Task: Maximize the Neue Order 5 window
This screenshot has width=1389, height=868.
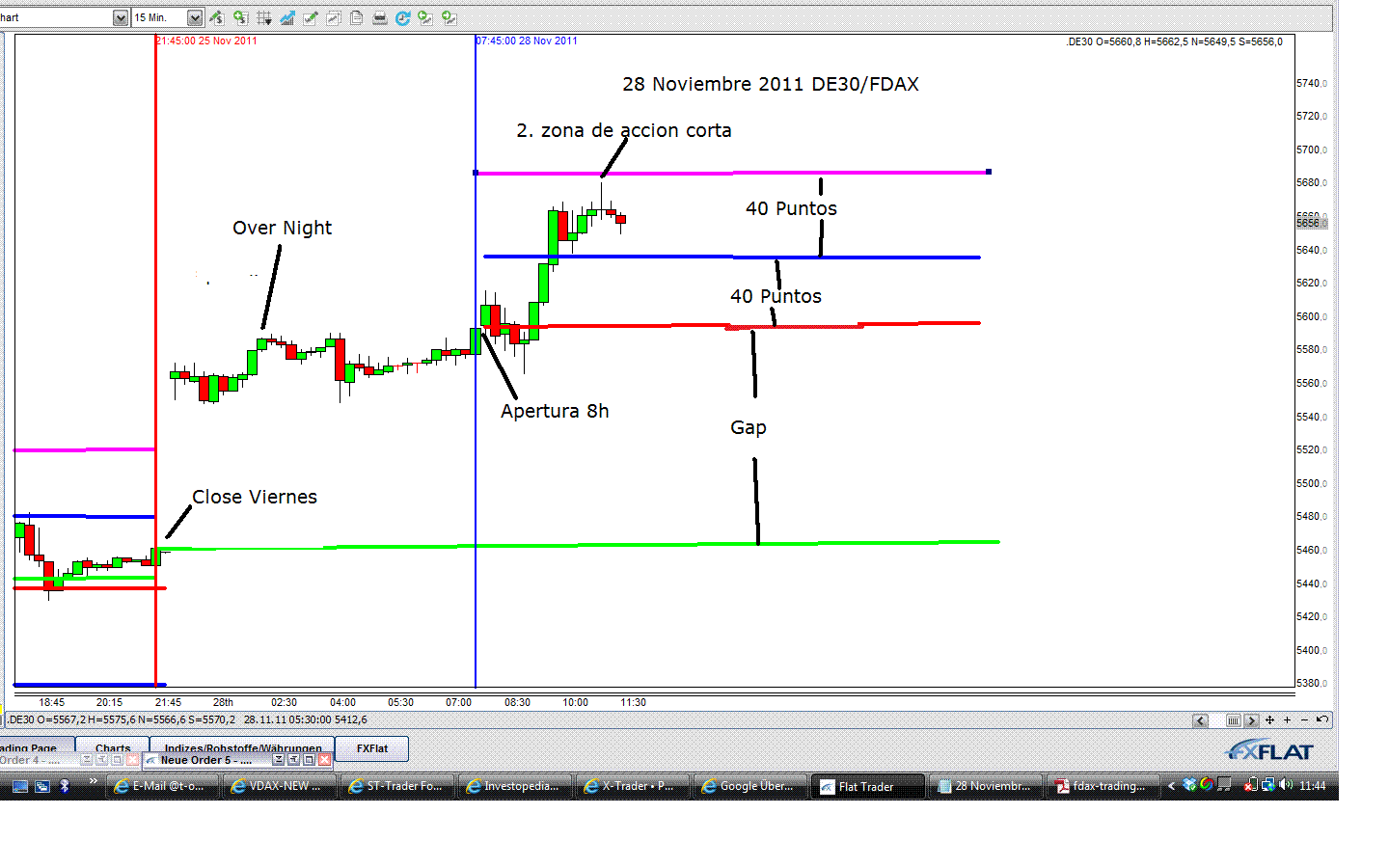Action: click(x=310, y=760)
